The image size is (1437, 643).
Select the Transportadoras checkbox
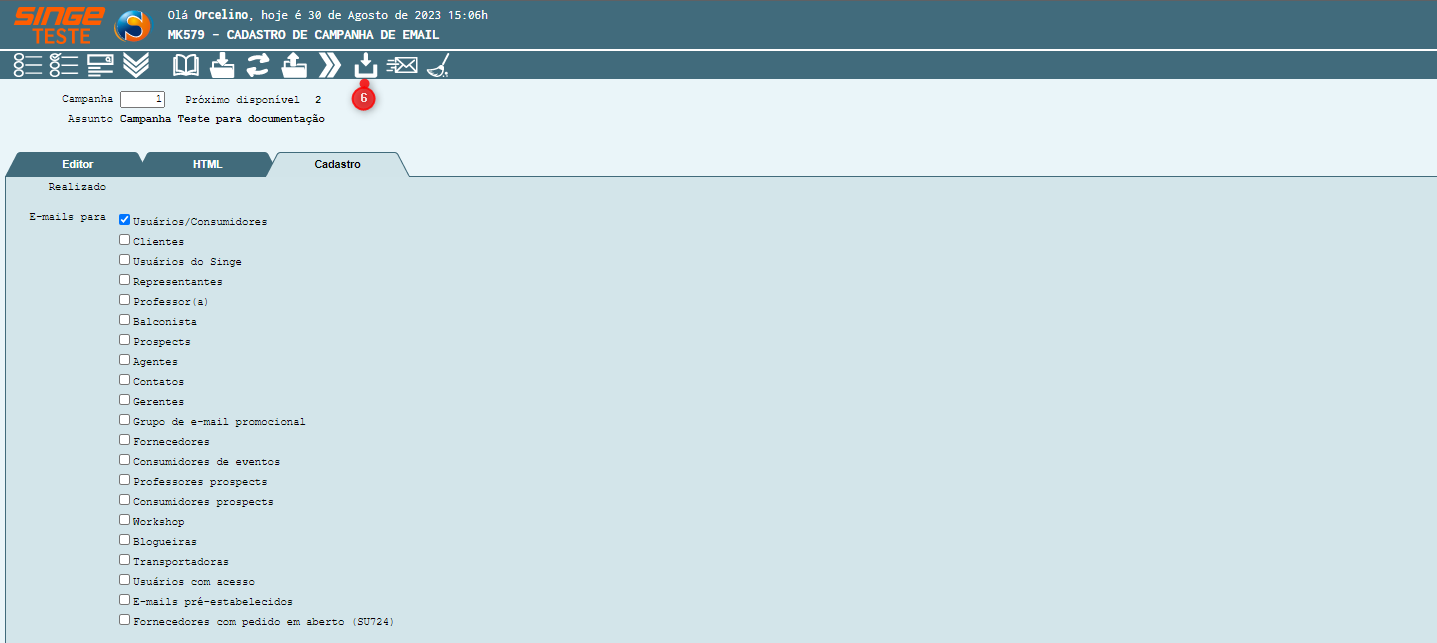125,560
